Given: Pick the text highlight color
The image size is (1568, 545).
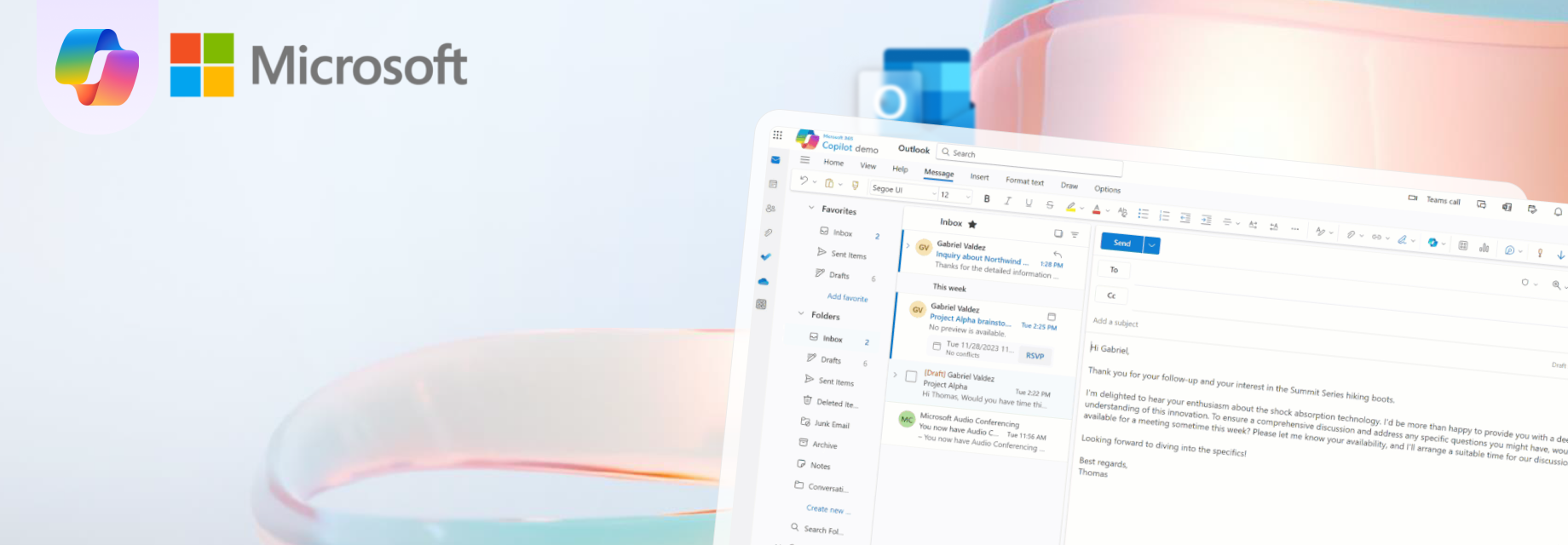Looking at the screenshot, I should pyautogui.click(x=1071, y=207).
